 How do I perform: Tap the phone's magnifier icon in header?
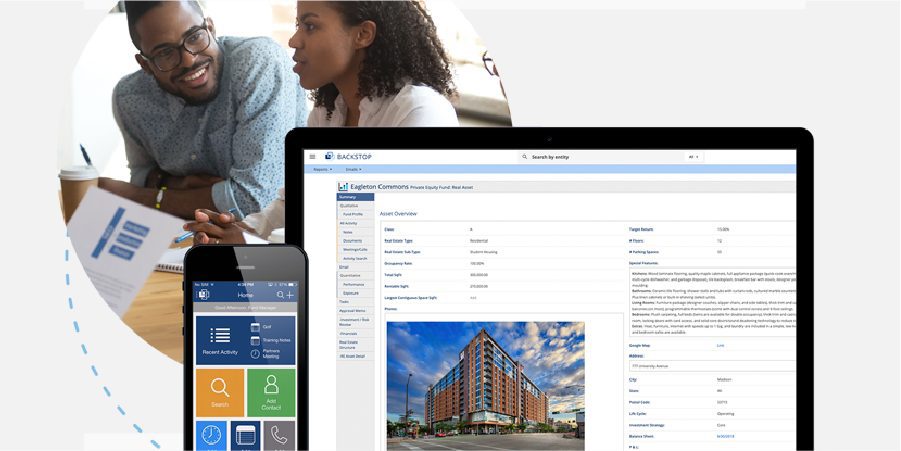click(278, 294)
